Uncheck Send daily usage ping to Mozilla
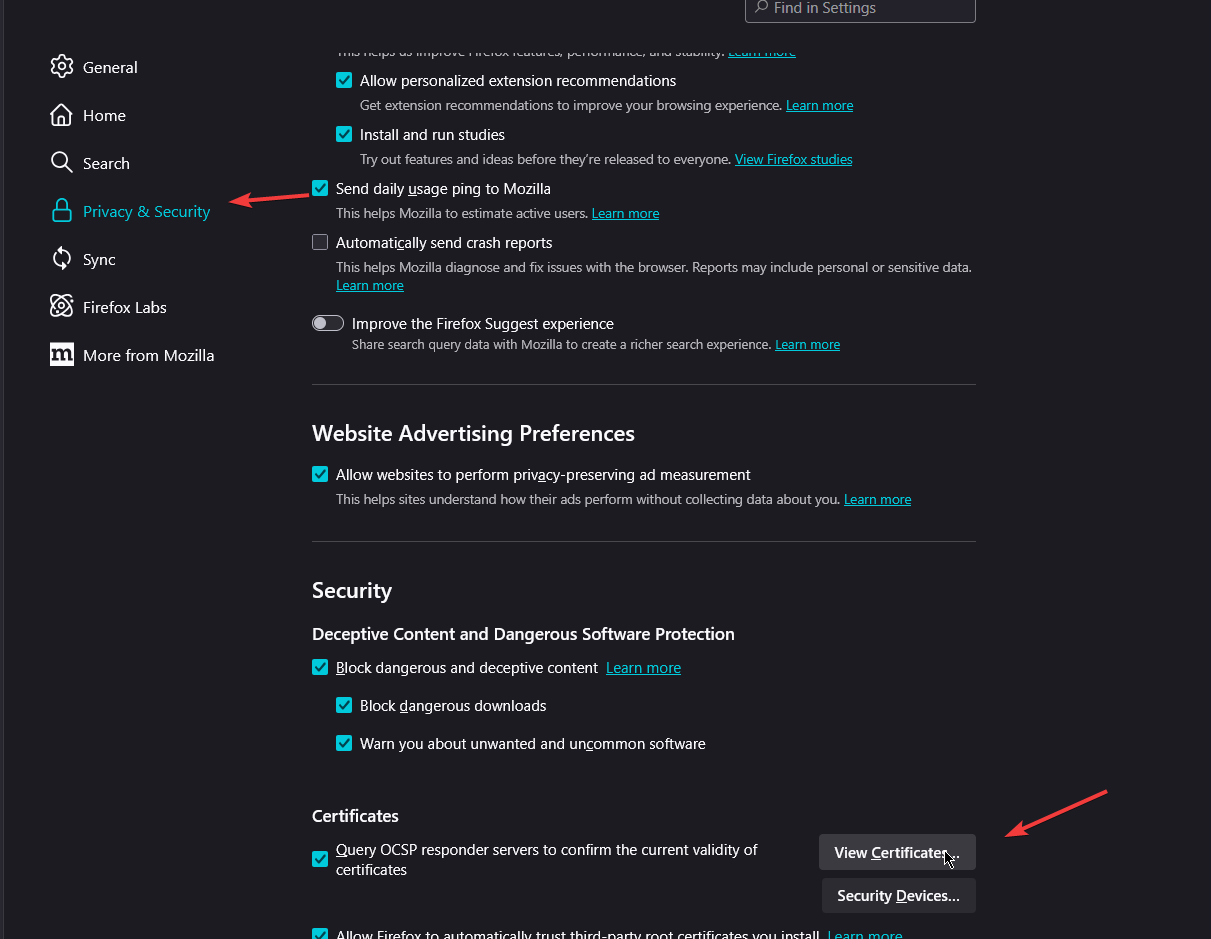Screen dimensions: 1211x939 (320, 188)
